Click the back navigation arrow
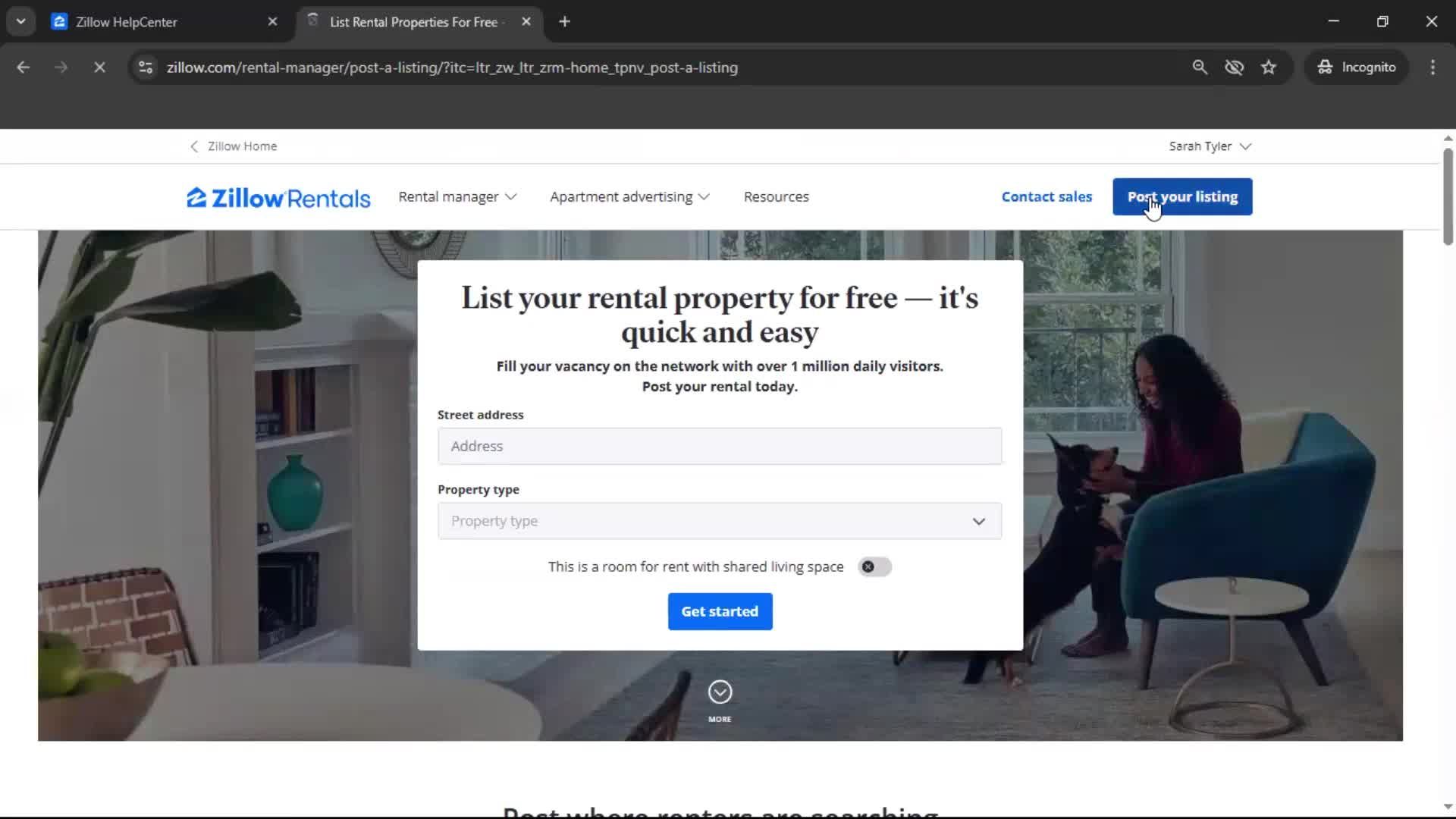This screenshot has height=819, width=1456. coord(24,67)
